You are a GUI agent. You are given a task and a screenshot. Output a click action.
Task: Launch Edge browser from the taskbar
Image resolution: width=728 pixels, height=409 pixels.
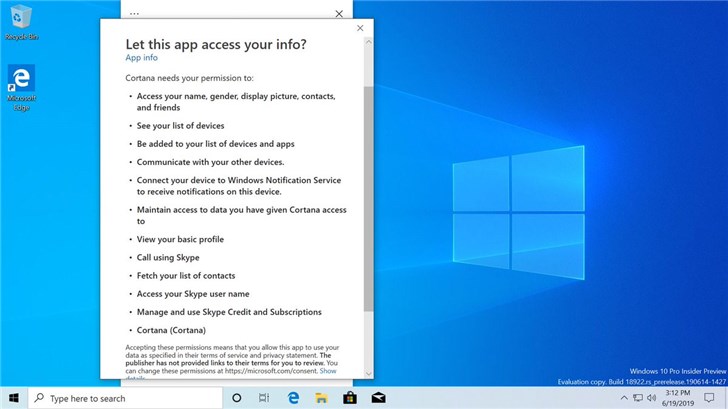[294, 397]
